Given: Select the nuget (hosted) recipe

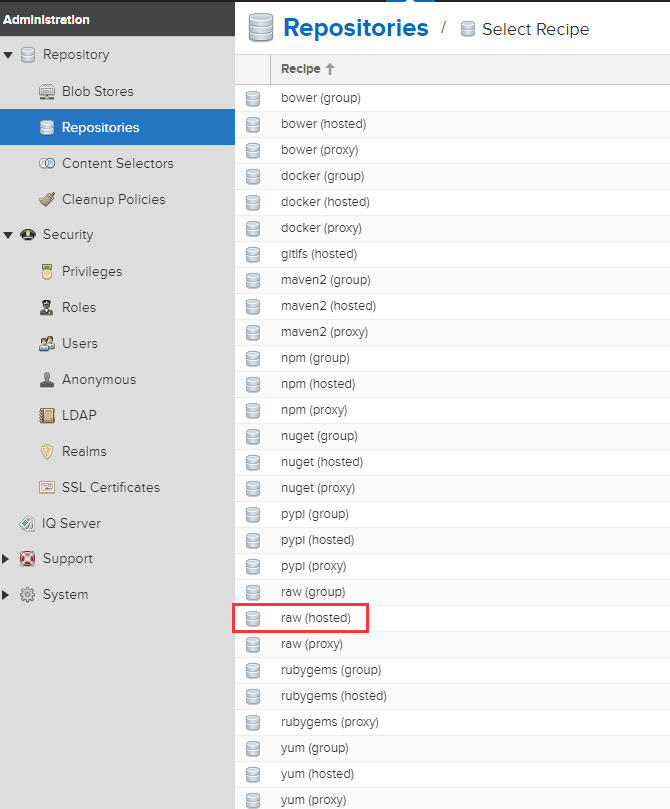Looking at the screenshot, I should pyautogui.click(x=452, y=462).
